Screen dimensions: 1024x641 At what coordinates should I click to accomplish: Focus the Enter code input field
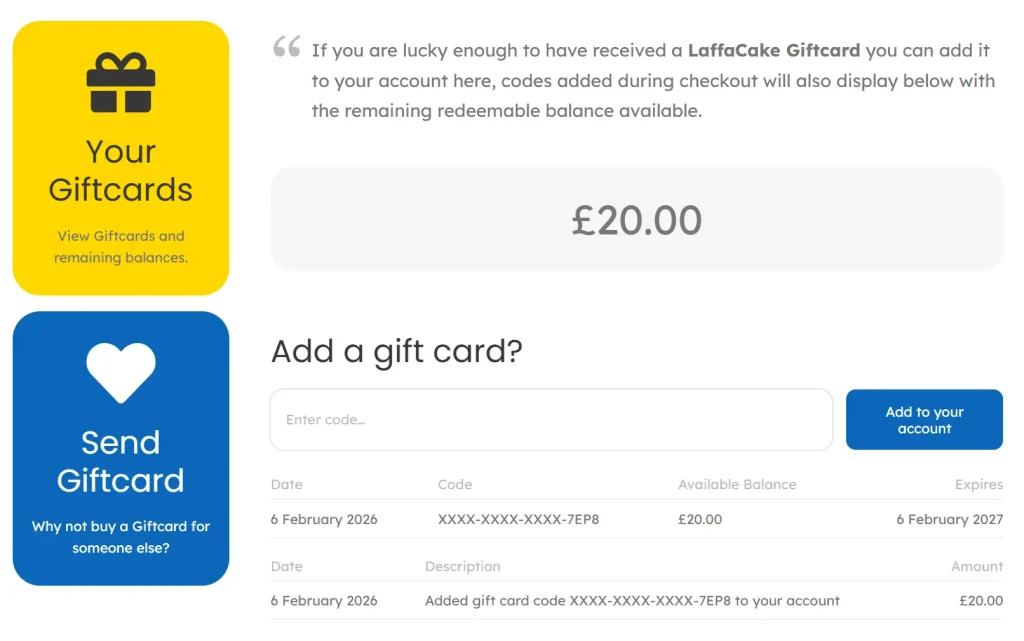(x=551, y=420)
